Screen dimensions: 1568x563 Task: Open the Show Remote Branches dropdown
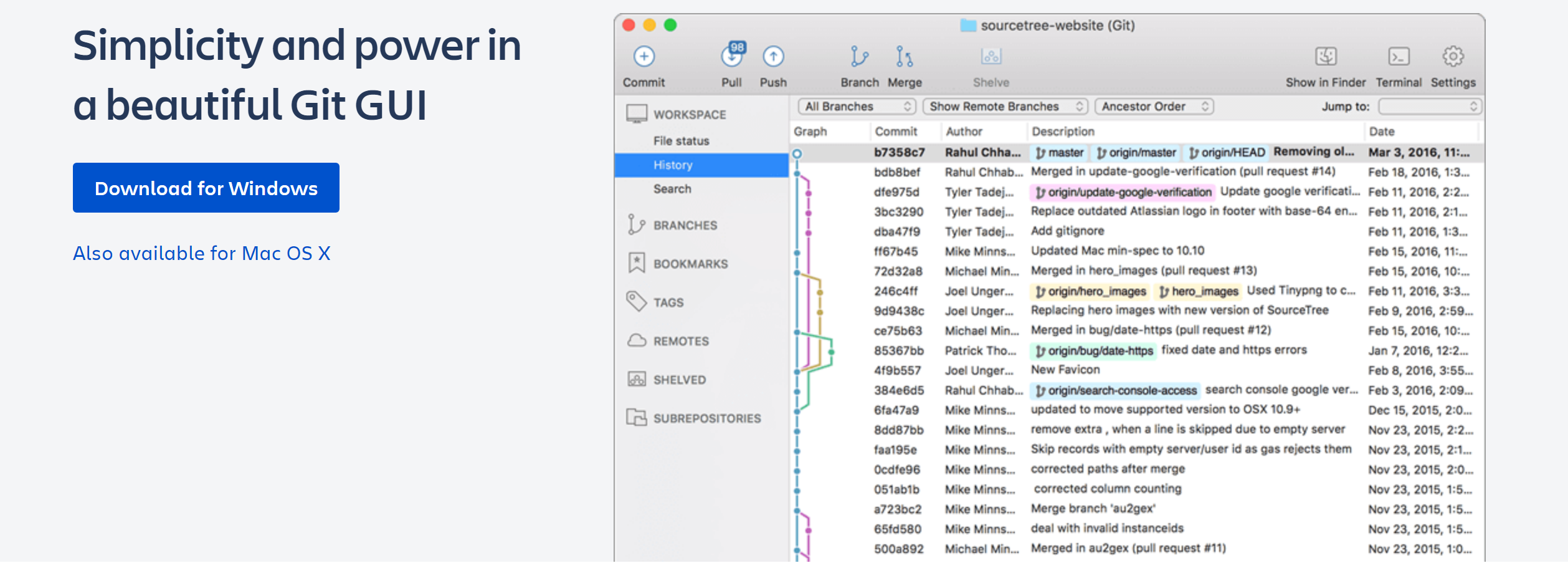click(x=1005, y=107)
